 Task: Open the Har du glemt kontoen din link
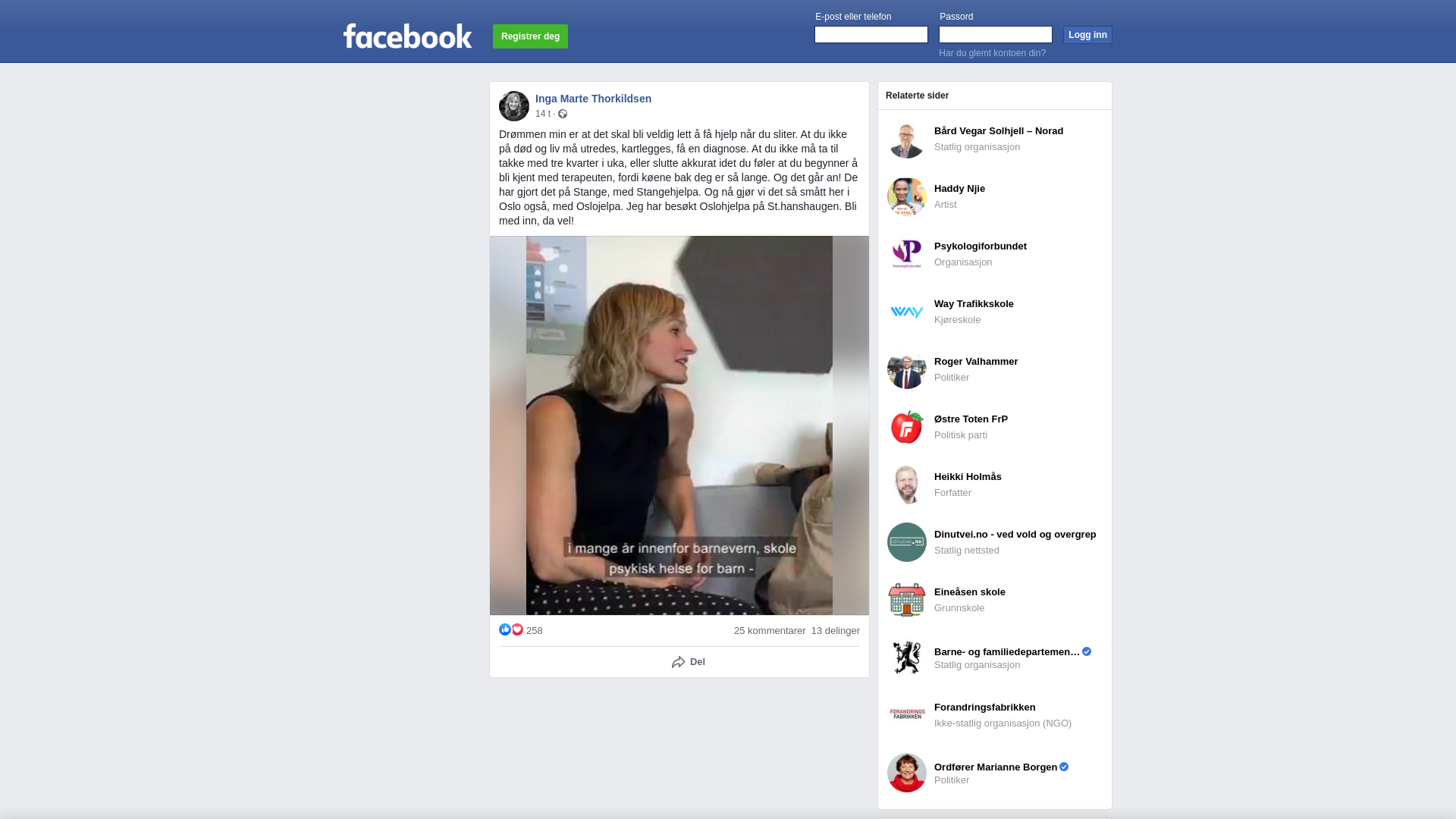coord(992,53)
